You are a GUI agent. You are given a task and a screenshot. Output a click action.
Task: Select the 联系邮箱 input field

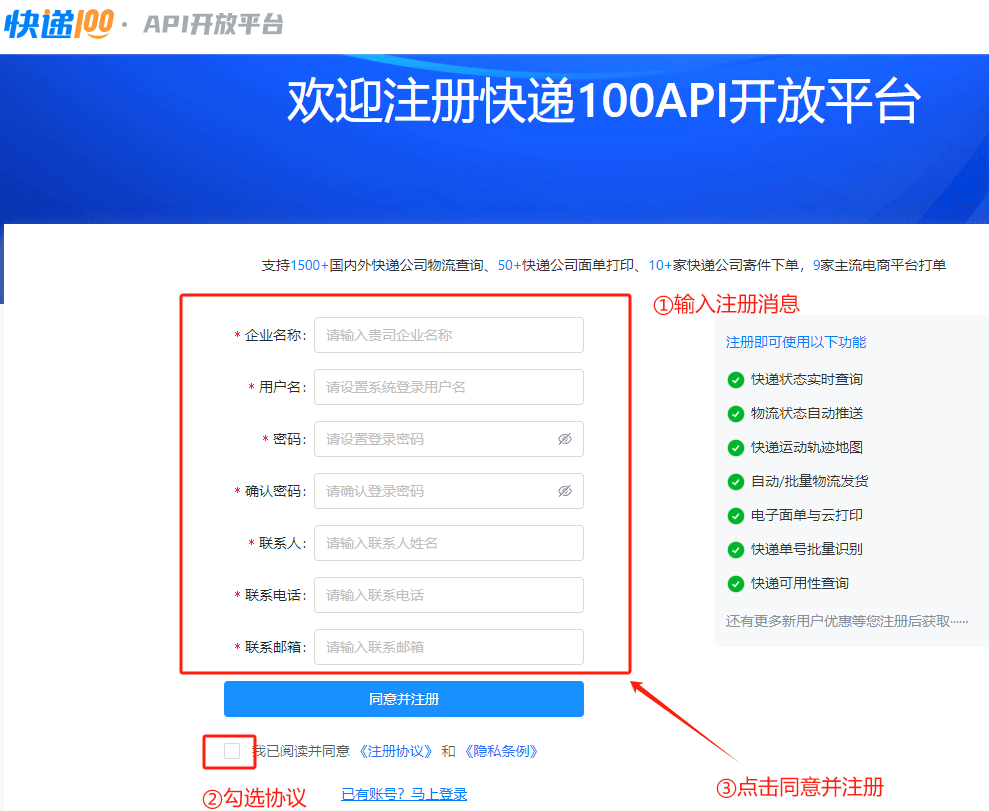448,647
